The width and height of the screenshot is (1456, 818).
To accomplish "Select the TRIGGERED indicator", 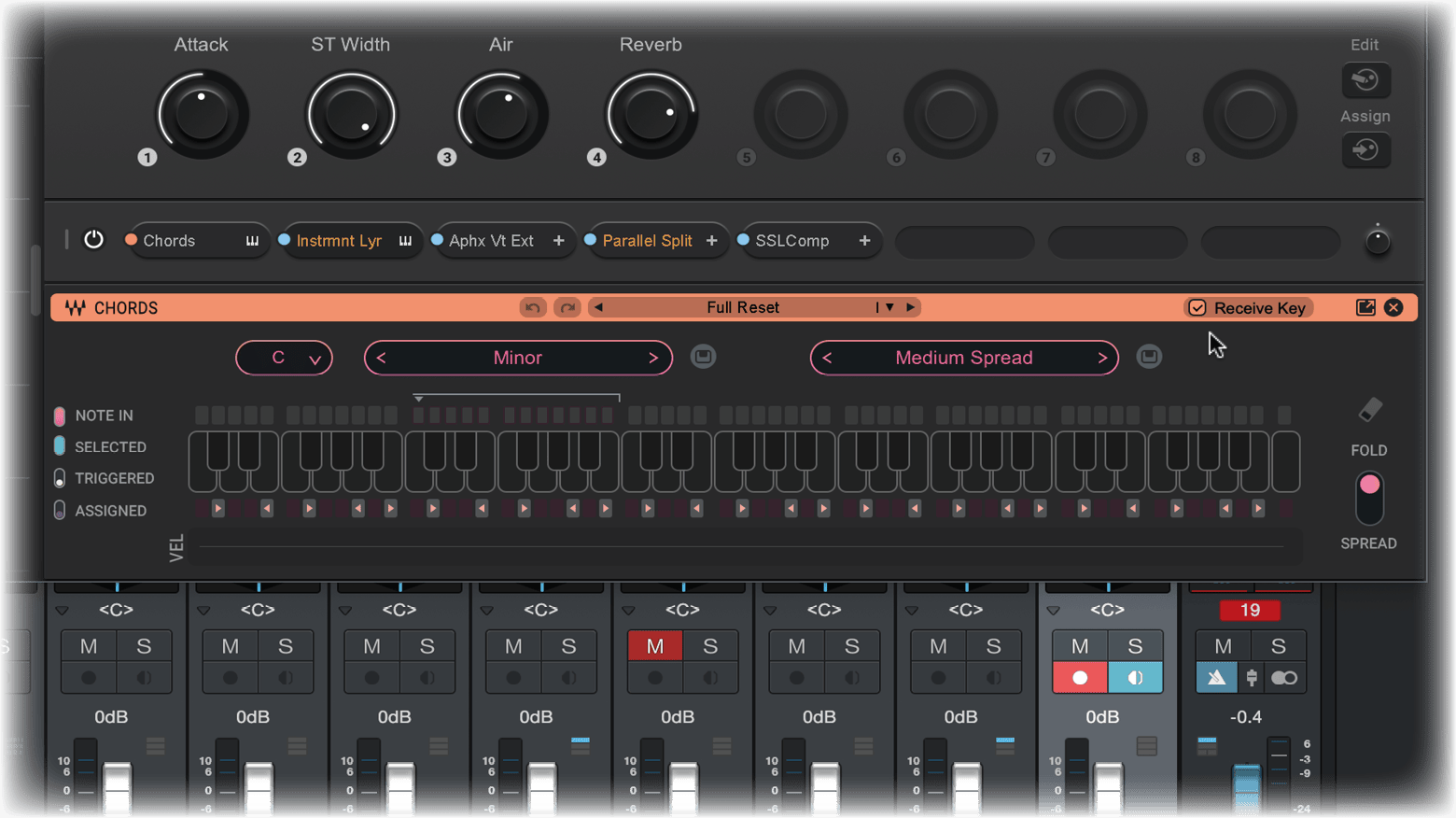I will click(x=60, y=478).
